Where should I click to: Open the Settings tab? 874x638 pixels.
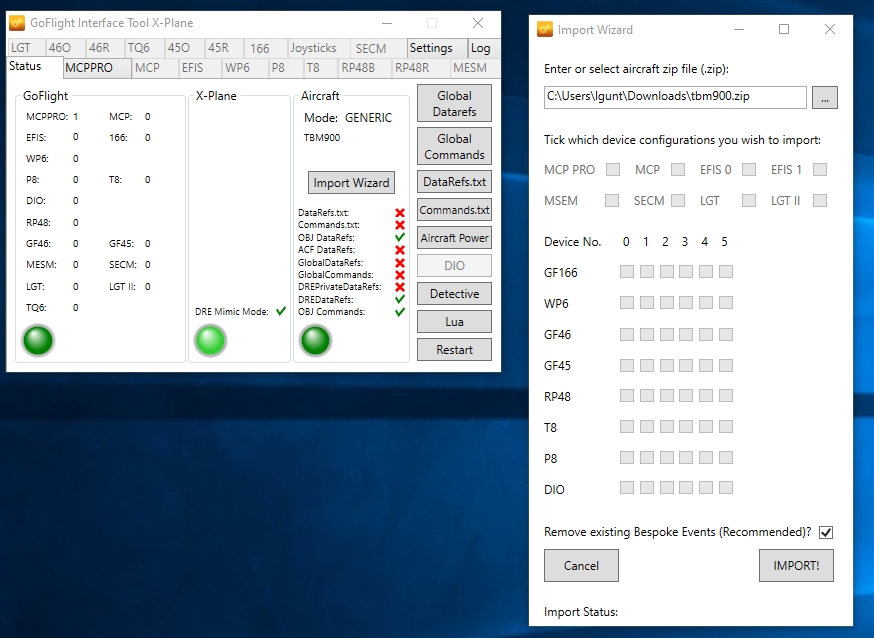431,48
